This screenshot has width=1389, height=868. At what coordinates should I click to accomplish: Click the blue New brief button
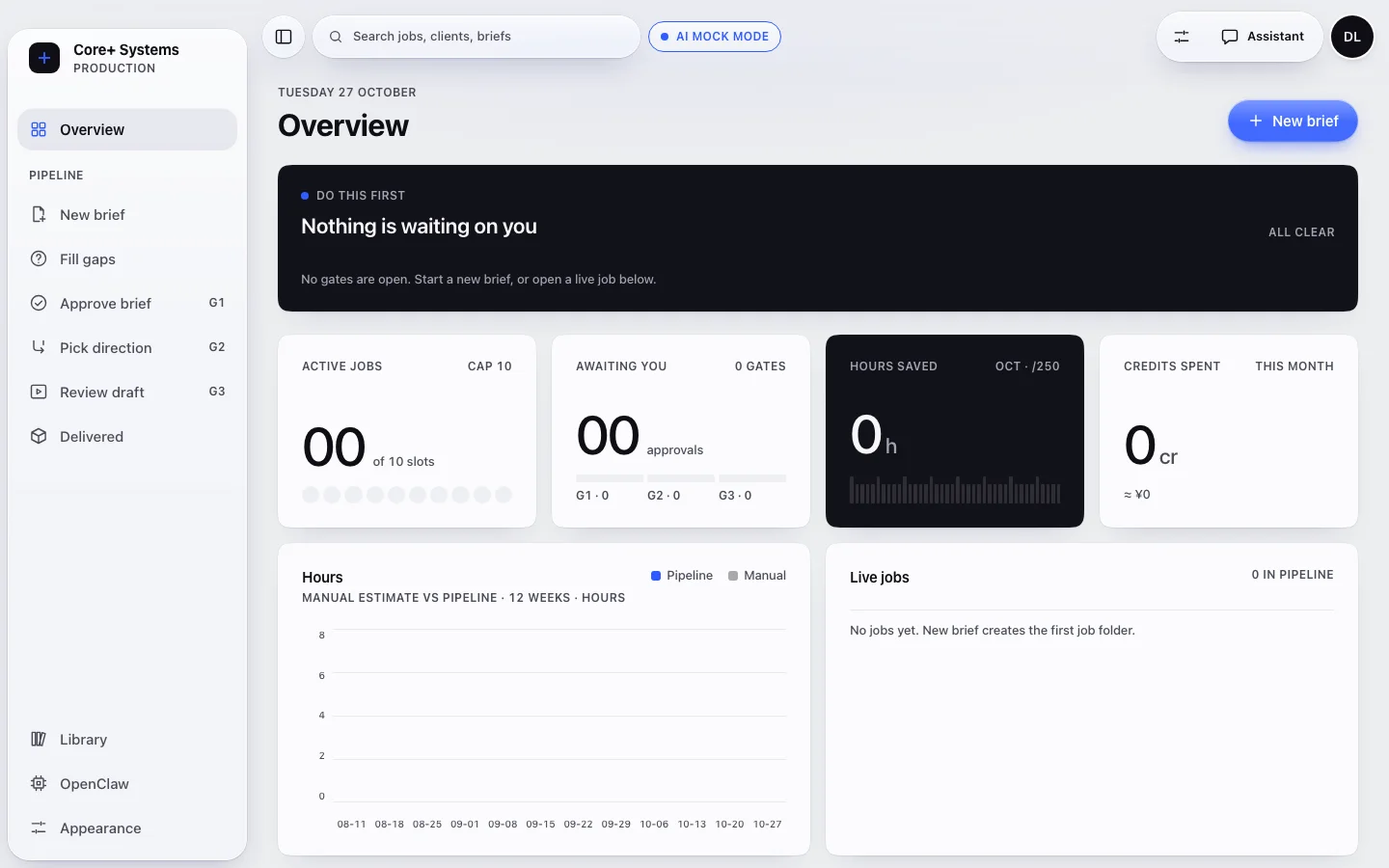click(x=1293, y=122)
